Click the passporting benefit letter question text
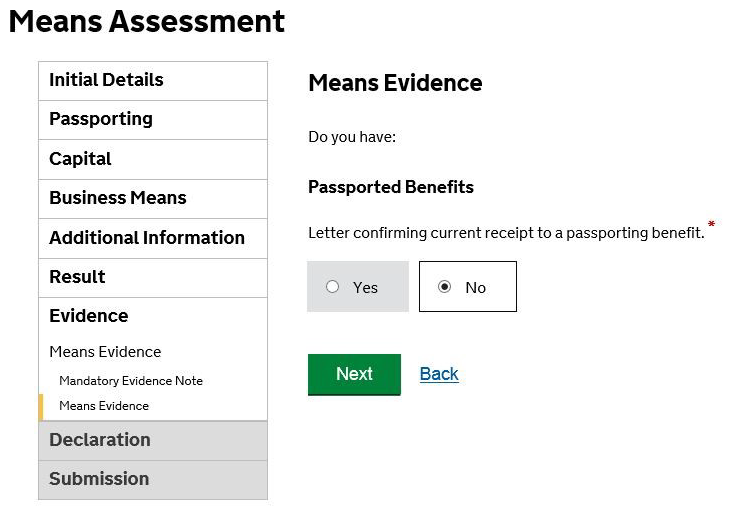The height and width of the screenshot is (519, 746). [x=506, y=233]
